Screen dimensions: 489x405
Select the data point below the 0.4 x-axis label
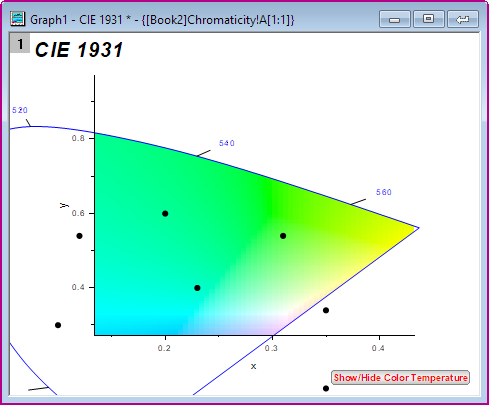326,388
